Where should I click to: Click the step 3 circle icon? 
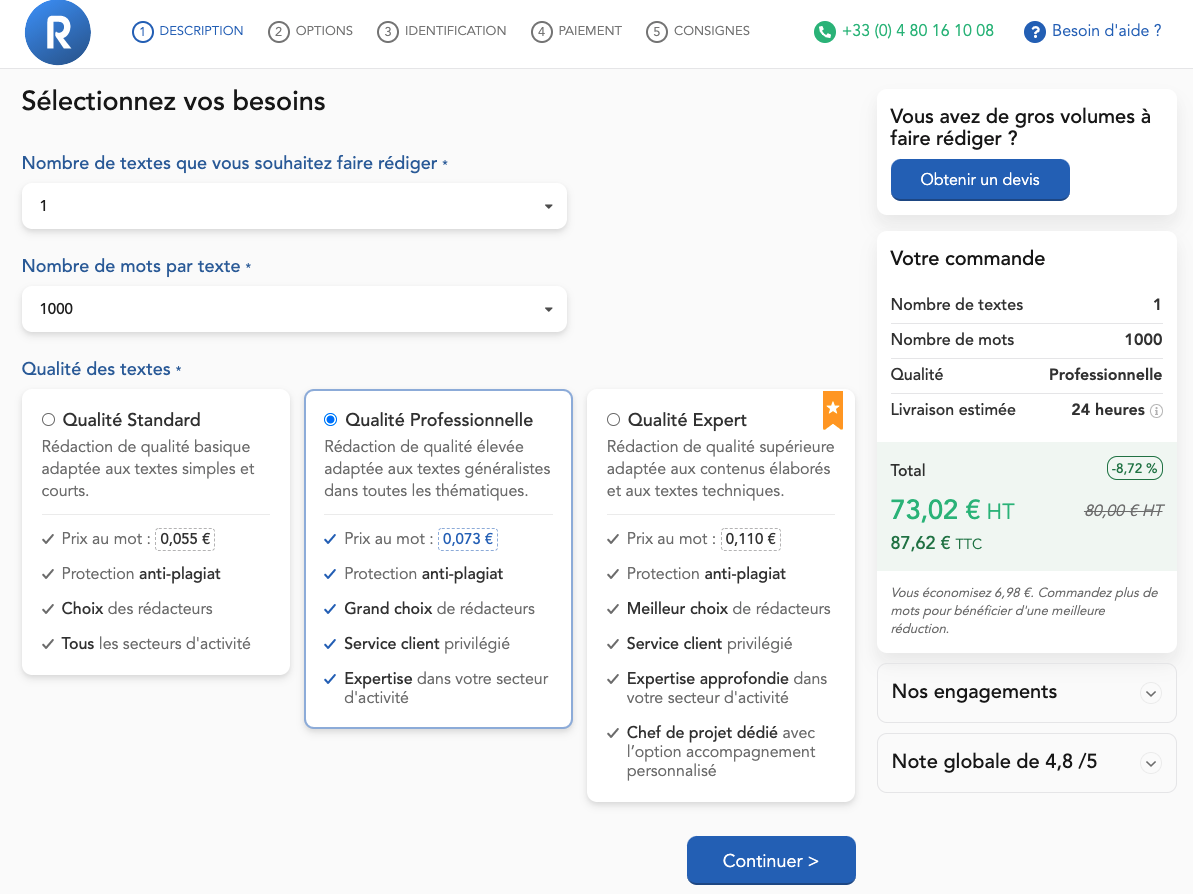tap(387, 32)
